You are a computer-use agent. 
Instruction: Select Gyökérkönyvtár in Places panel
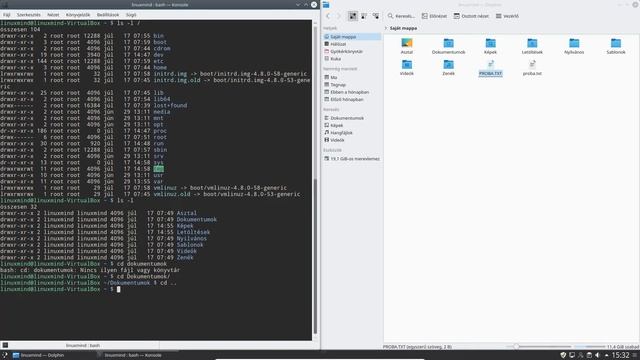coord(352,51)
